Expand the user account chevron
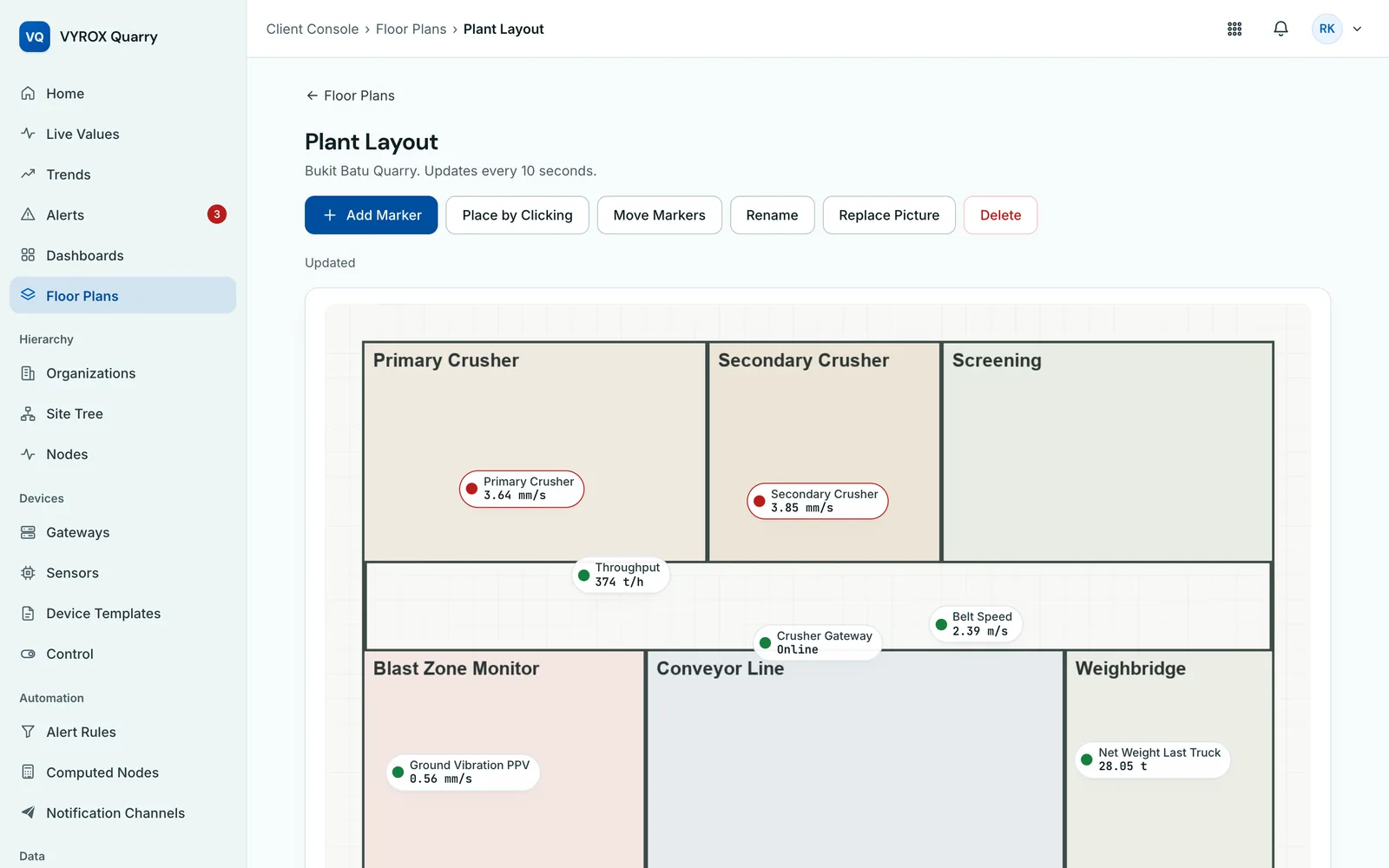This screenshot has width=1389, height=868. 1357,29
